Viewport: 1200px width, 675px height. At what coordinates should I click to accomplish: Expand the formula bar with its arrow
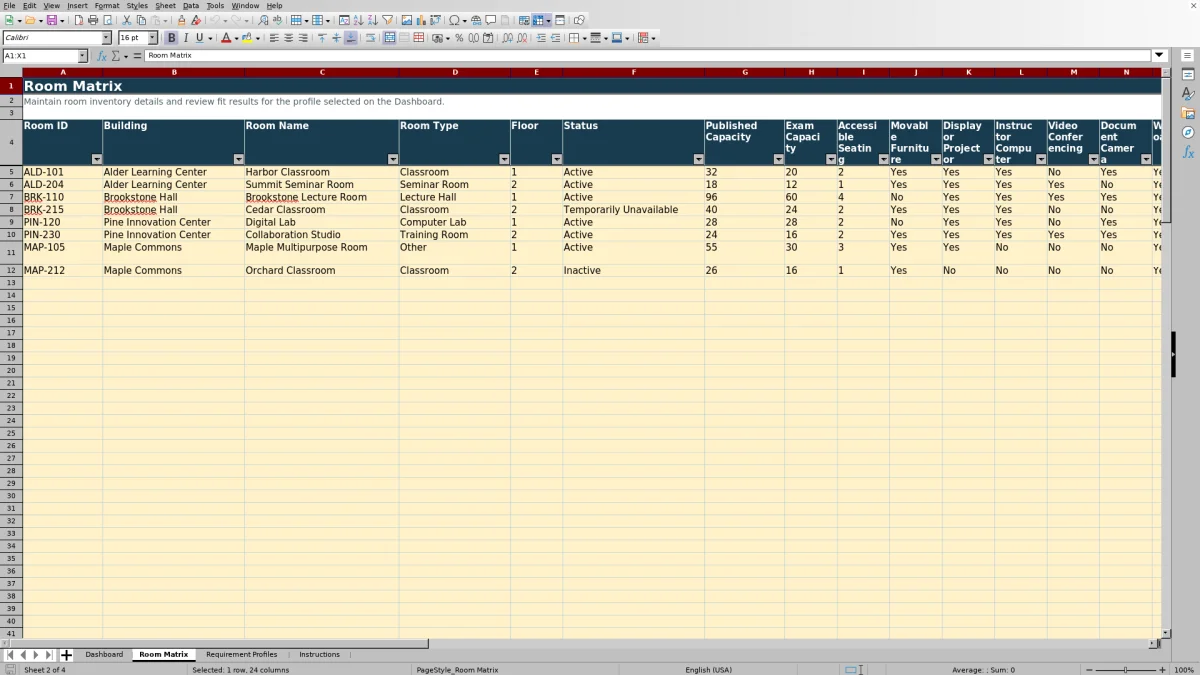tap(1160, 56)
